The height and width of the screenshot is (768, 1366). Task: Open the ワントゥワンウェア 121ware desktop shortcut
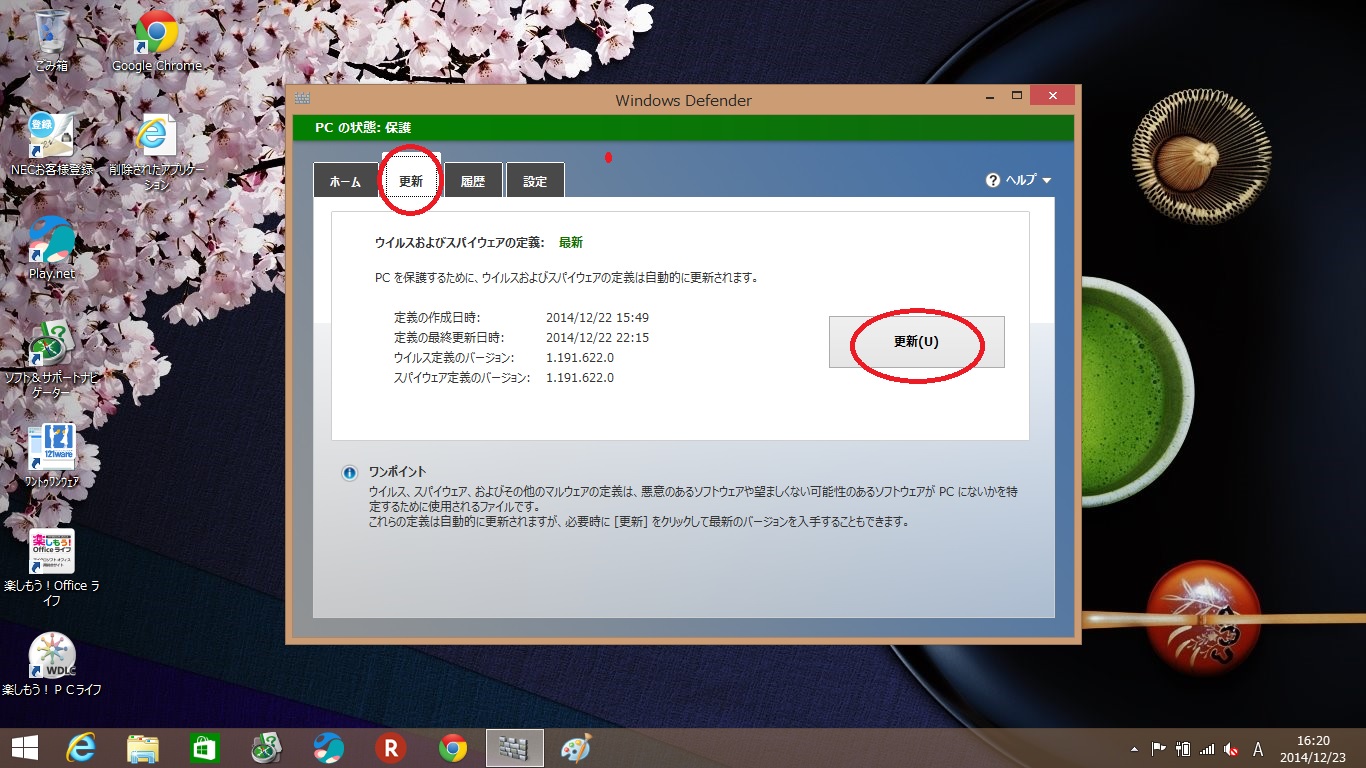click(51, 456)
